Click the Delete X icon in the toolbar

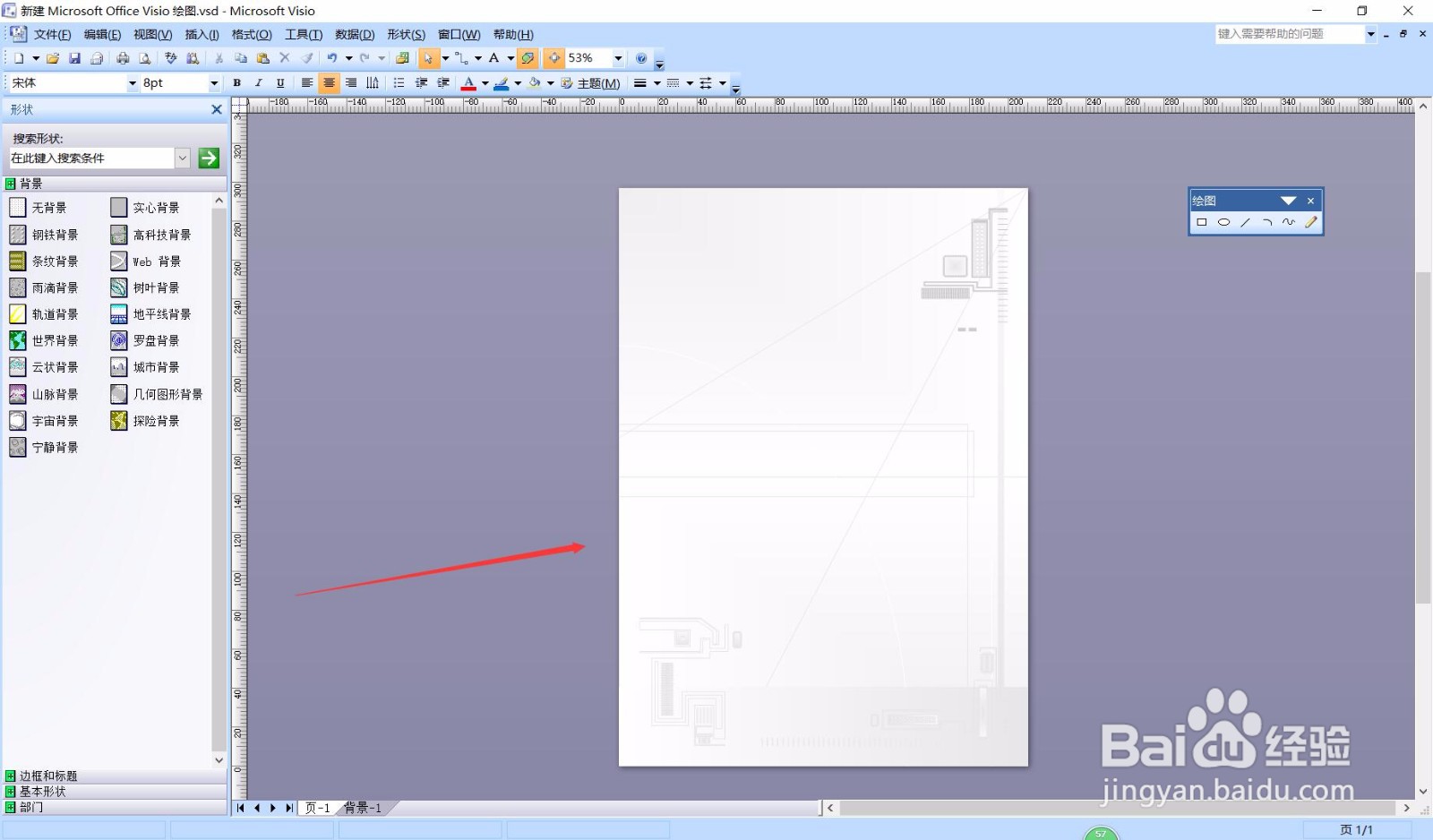tap(285, 58)
